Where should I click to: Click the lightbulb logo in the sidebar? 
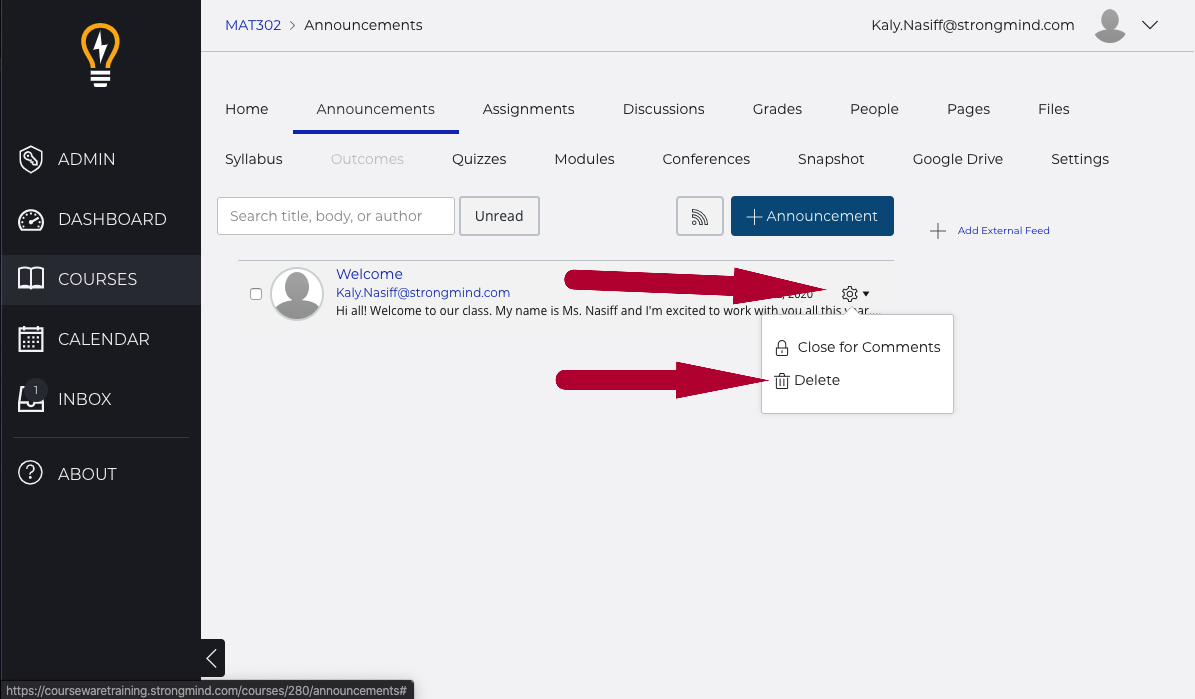[x=100, y=55]
